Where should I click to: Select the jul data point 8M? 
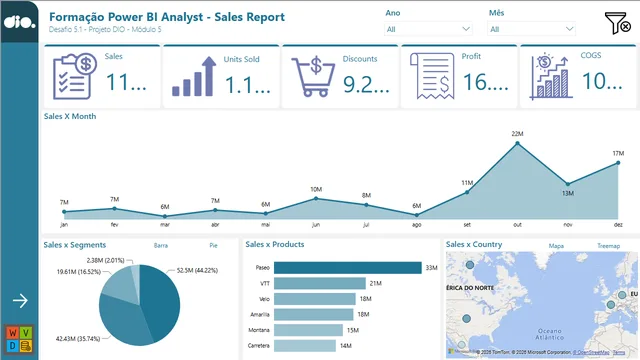366,205
